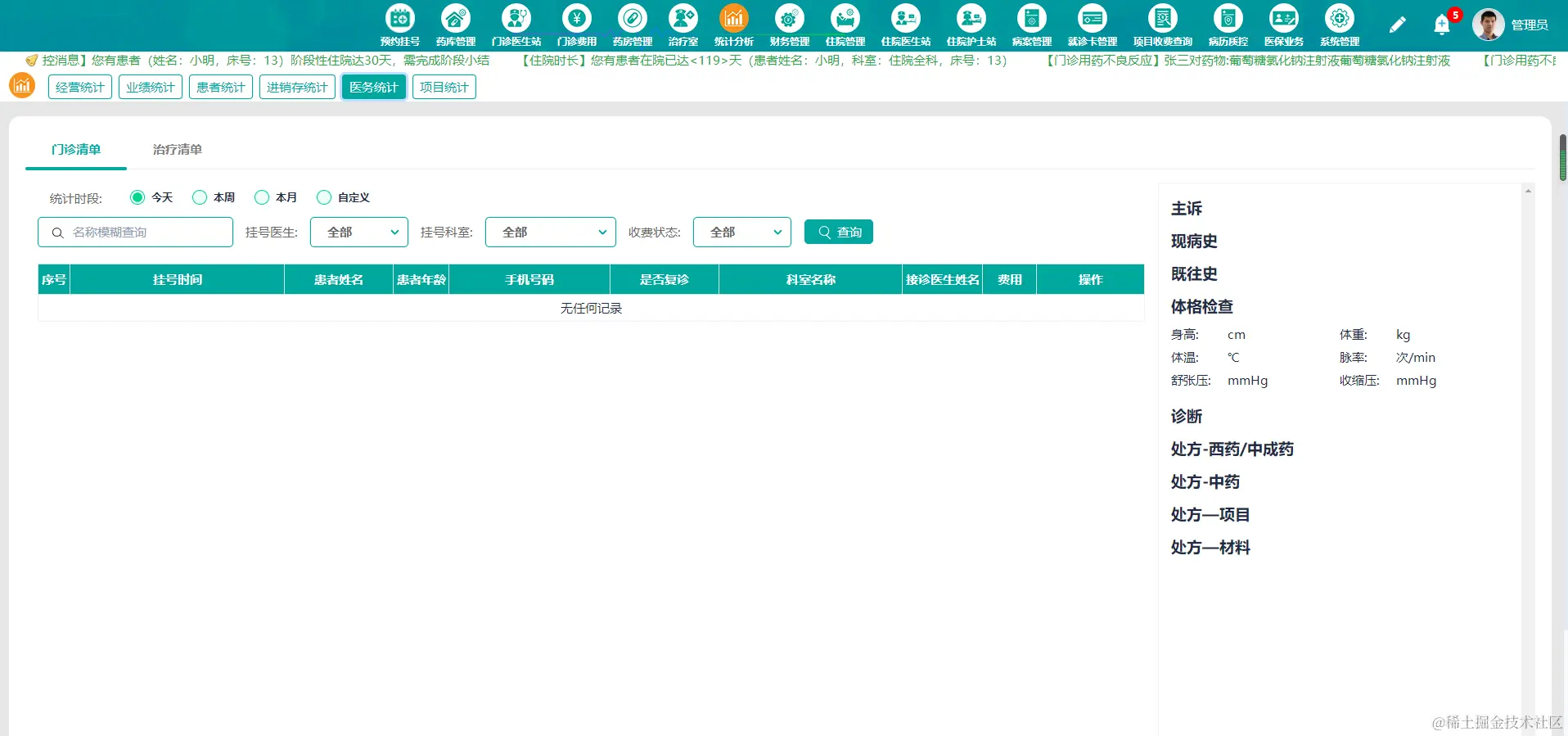Open the 预约挂号 module icon
Viewport: 1568px width, 736px height.
pyautogui.click(x=399, y=18)
